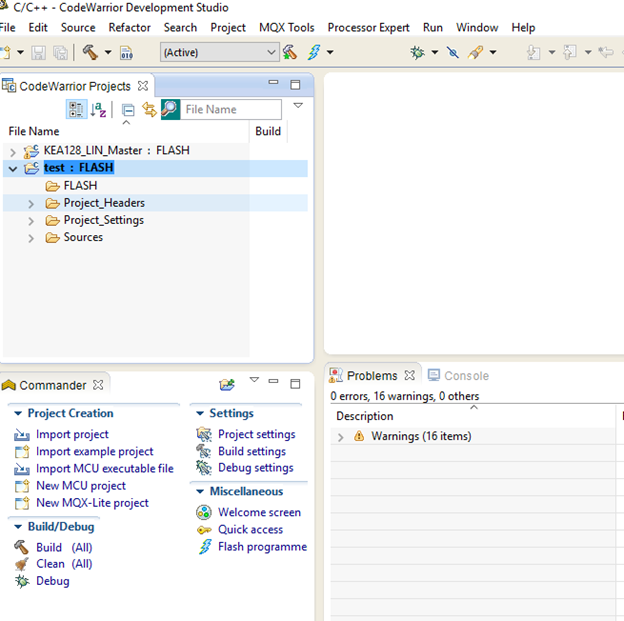Click Import MCU executable file link
This screenshot has width=624, height=621.
[x=105, y=469]
